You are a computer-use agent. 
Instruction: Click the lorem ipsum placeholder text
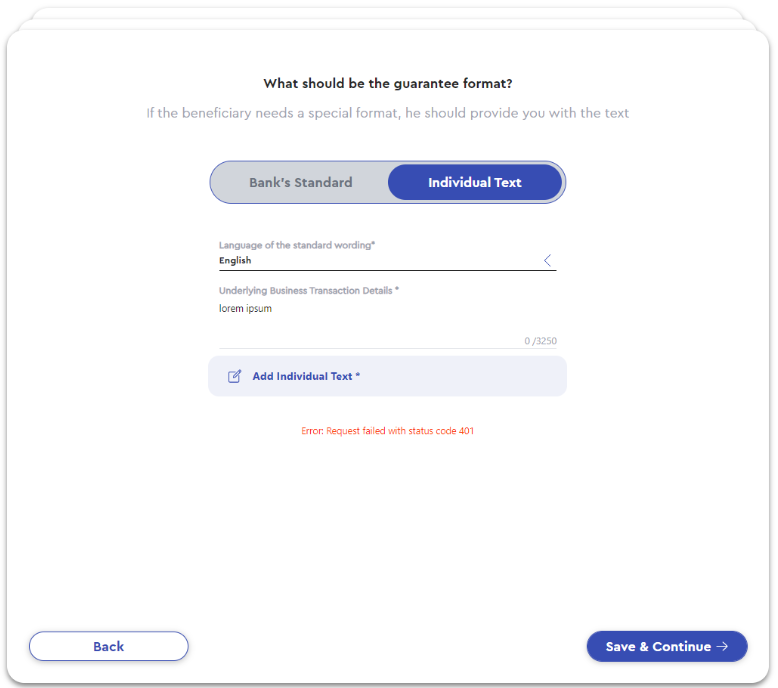(246, 309)
